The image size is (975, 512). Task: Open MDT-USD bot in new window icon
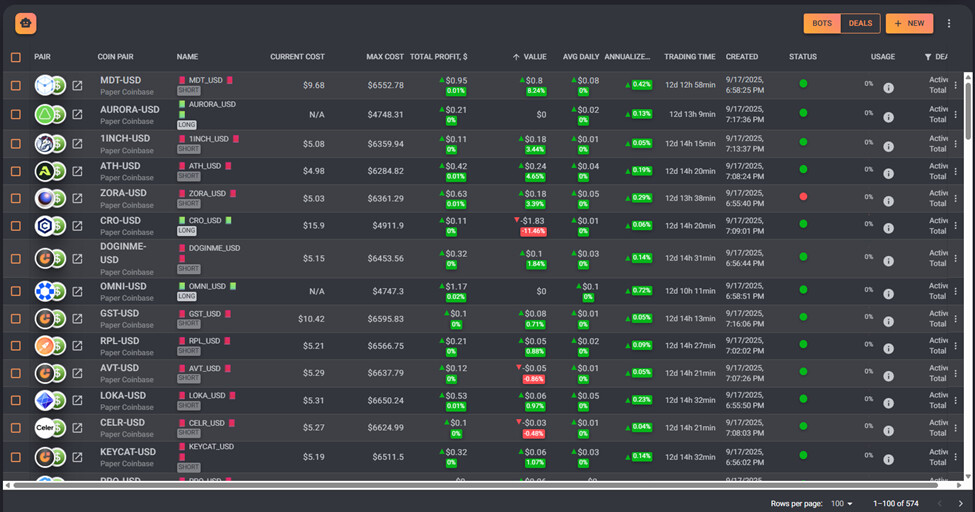click(x=77, y=86)
